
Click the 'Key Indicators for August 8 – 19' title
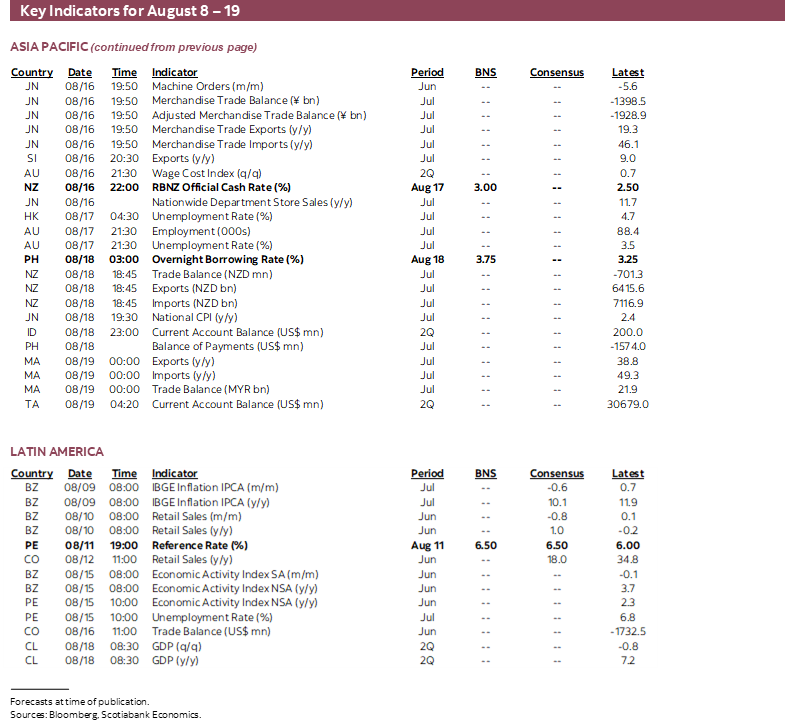[x=130, y=12]
